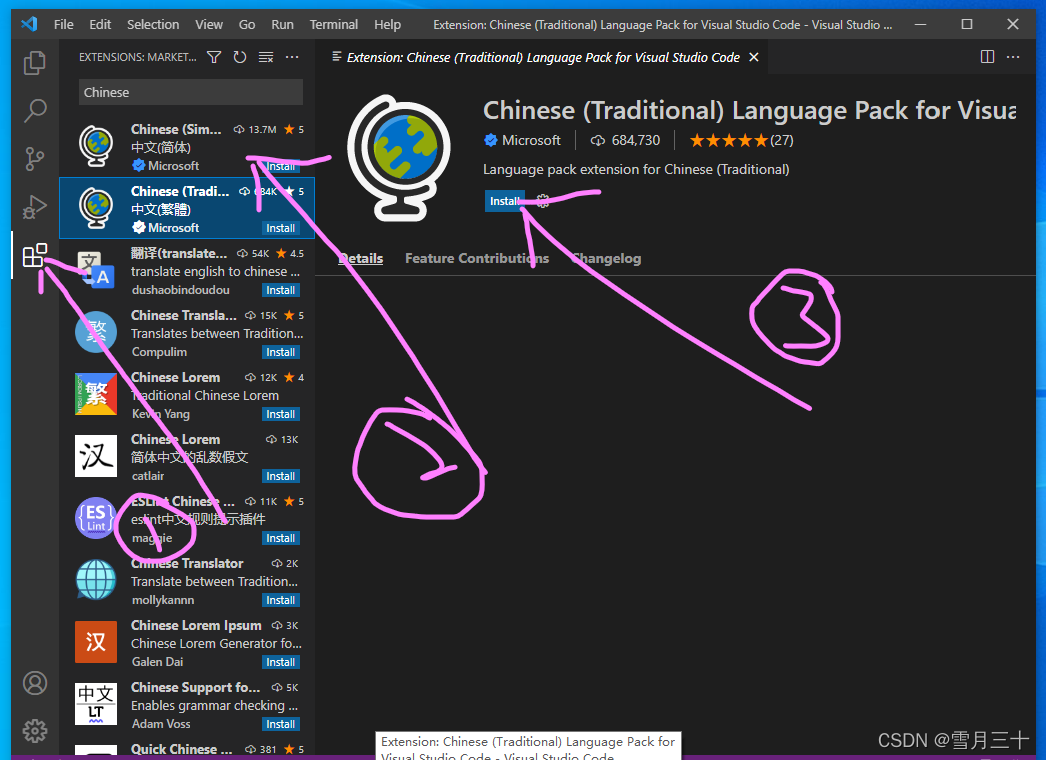Viewport: 1046px width, 760px height.
Task: Open the Go menu
Action: [247, 25]
